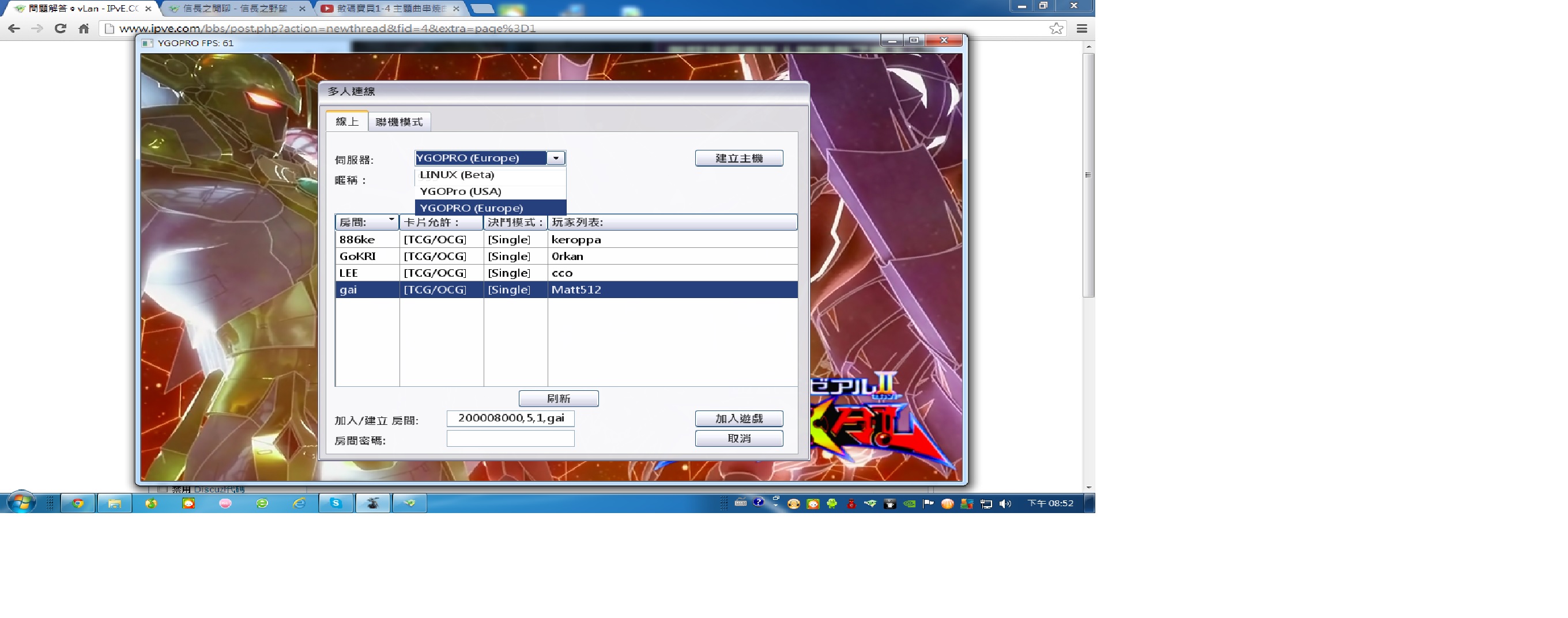The height and width of the screenshot is (618, 1568).
Task: Click the taskbar clock 下午 08:52
Action: [x=1050, y=503]
